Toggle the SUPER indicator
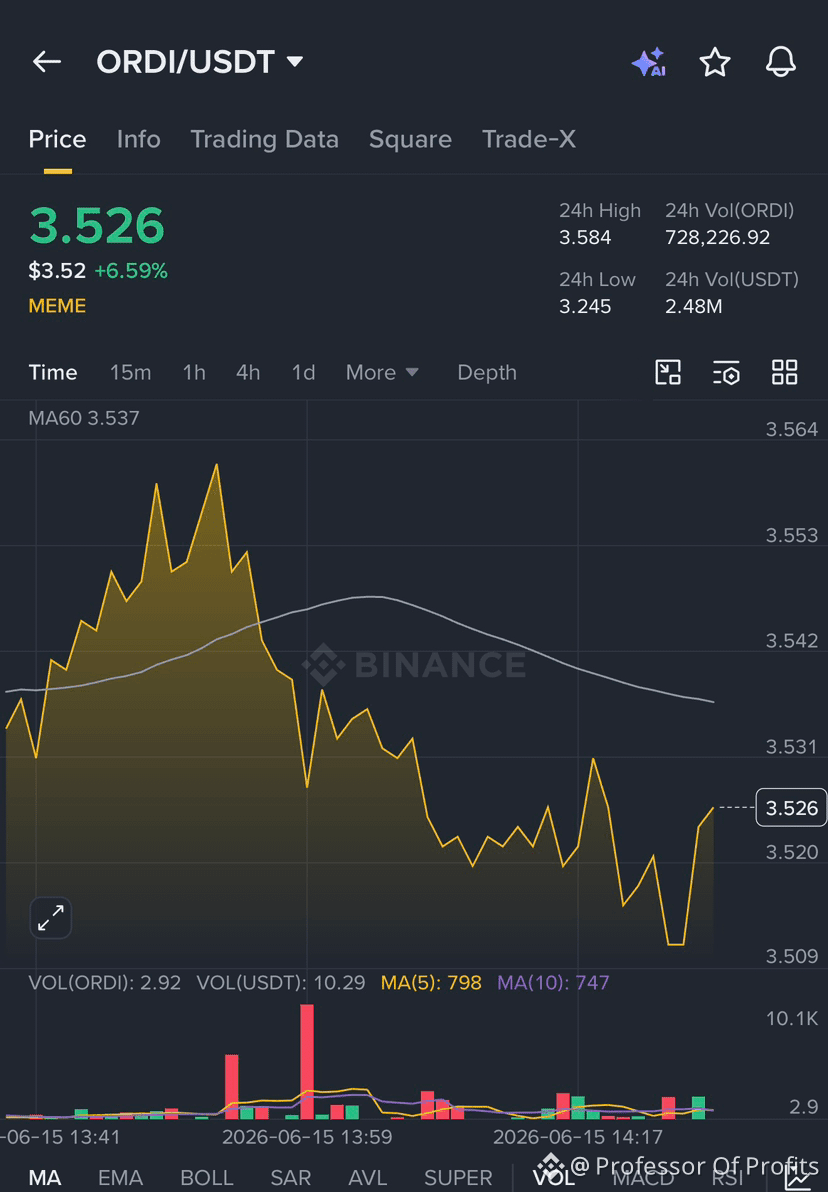828x1192 pixels. tap(458, 1178)
